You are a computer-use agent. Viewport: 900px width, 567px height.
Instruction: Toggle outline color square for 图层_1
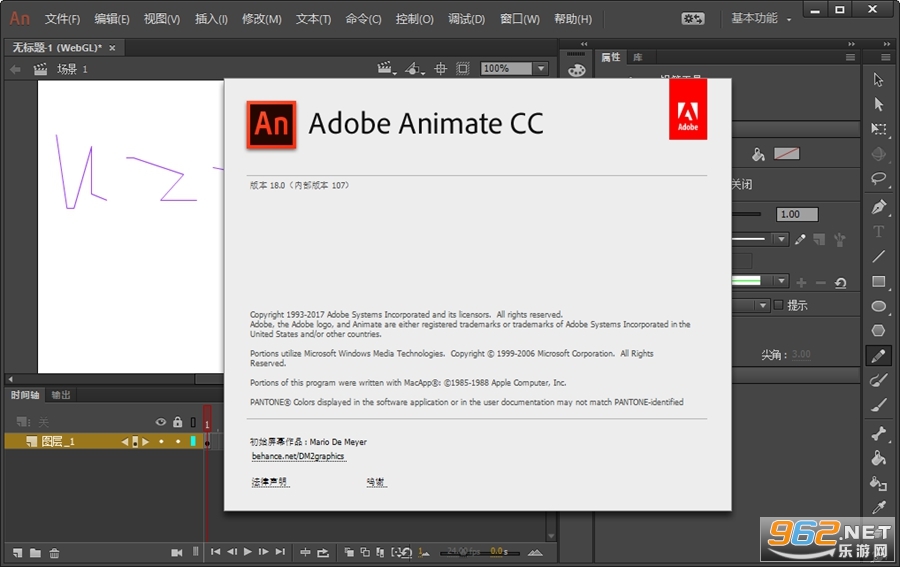coord(193,441)
